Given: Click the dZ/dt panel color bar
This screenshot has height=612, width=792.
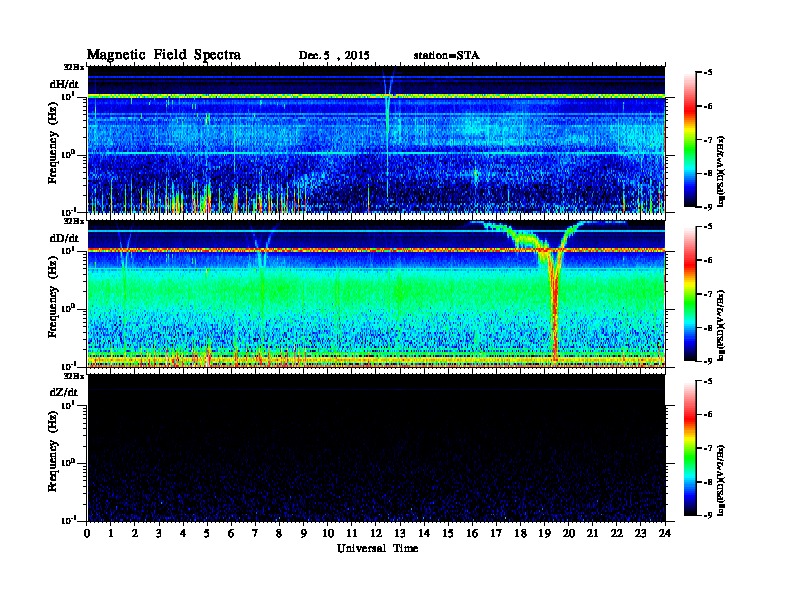Looking at the screenshot, I should (690, 448).
